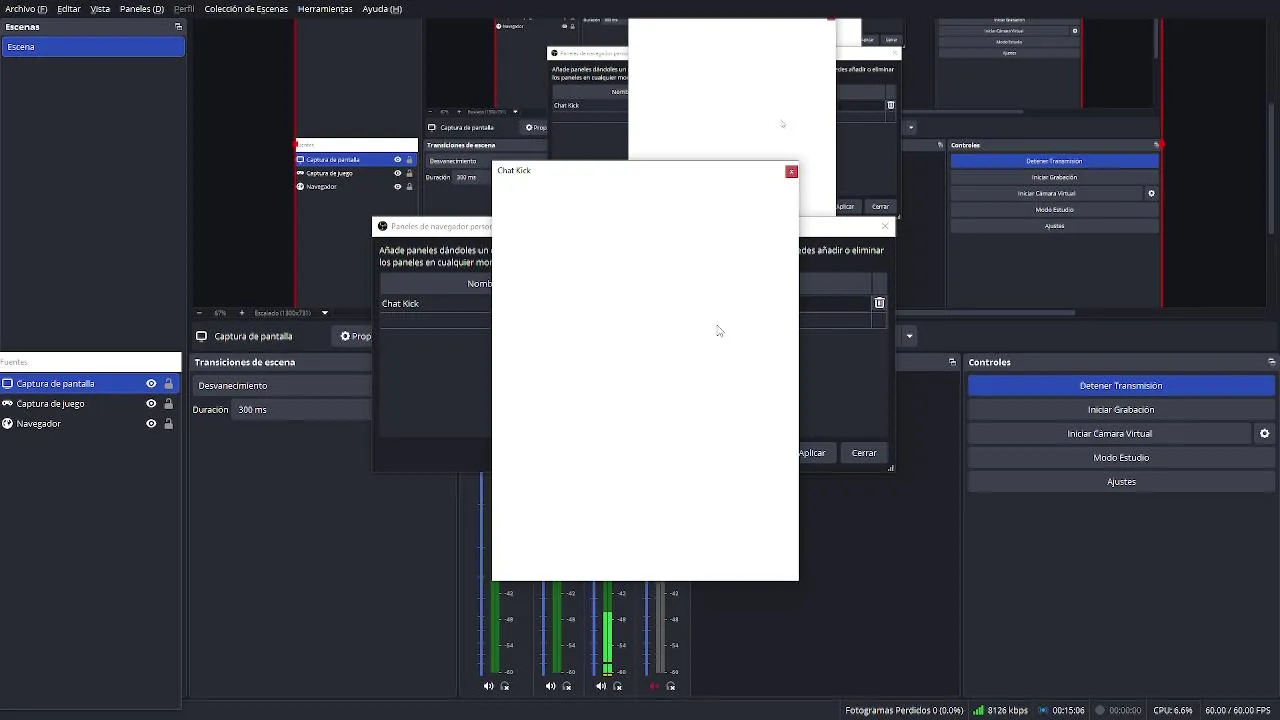1280x720 pixels.
Task: Open the Desvanecimiento transition dropdown in main window
Action: click(x=282, y=386)
